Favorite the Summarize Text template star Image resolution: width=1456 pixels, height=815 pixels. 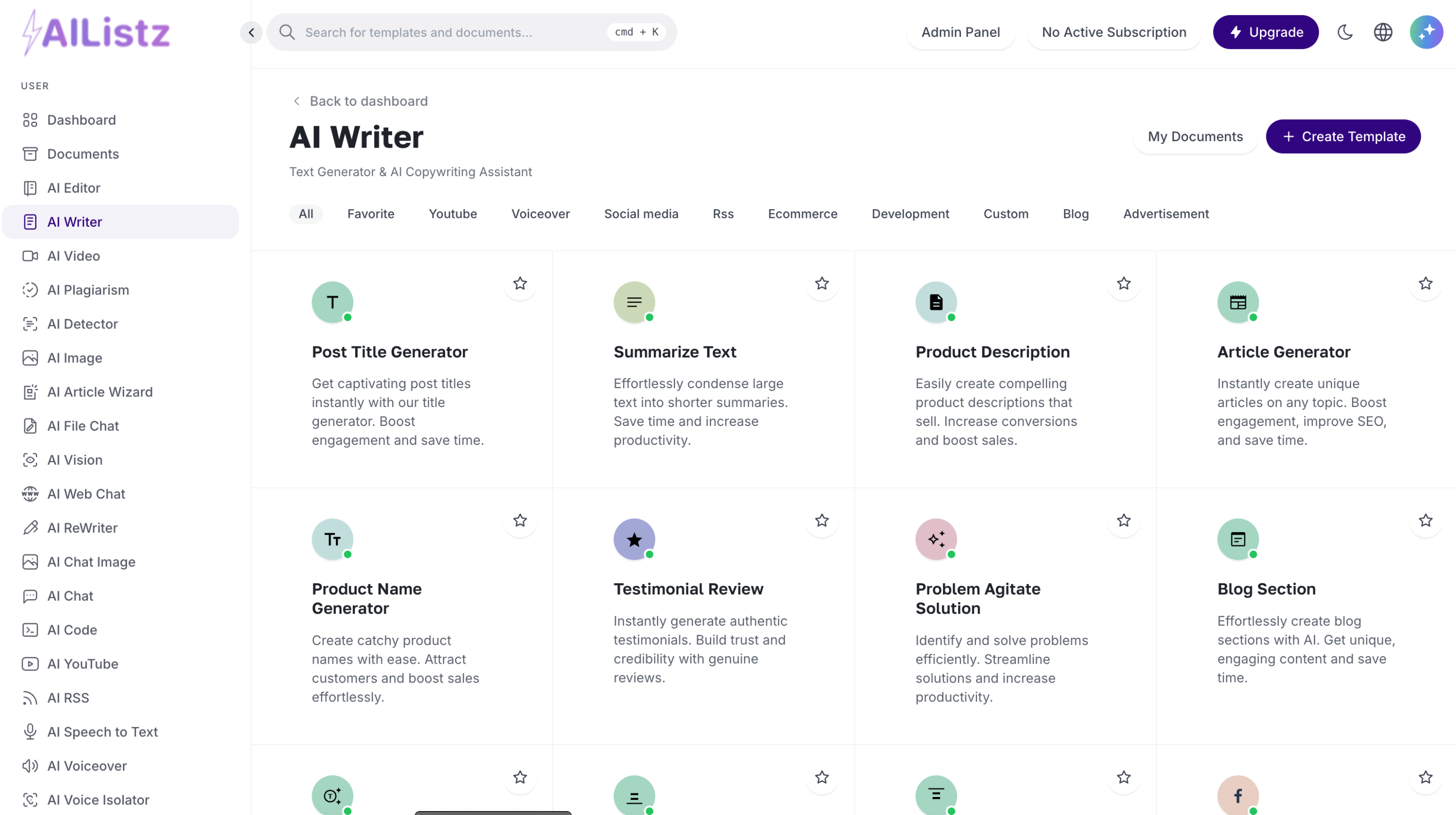click(822, 283)
